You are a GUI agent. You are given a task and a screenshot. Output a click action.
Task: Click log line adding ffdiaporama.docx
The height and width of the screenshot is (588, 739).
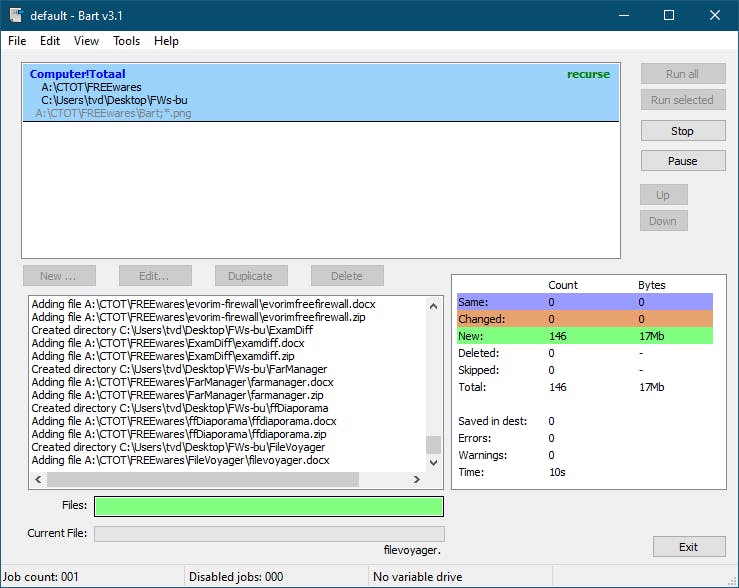pyautogui.click(x=184, y=421)
